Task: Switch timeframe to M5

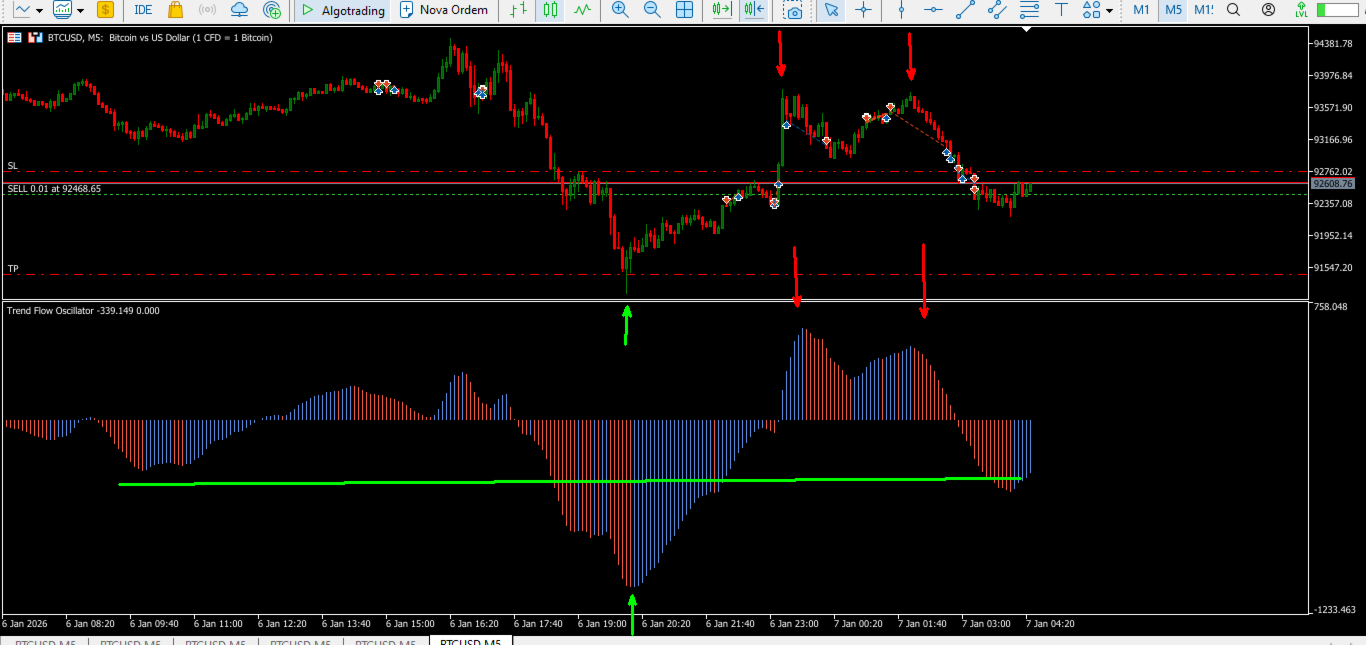Action: tap(1173, 10)
